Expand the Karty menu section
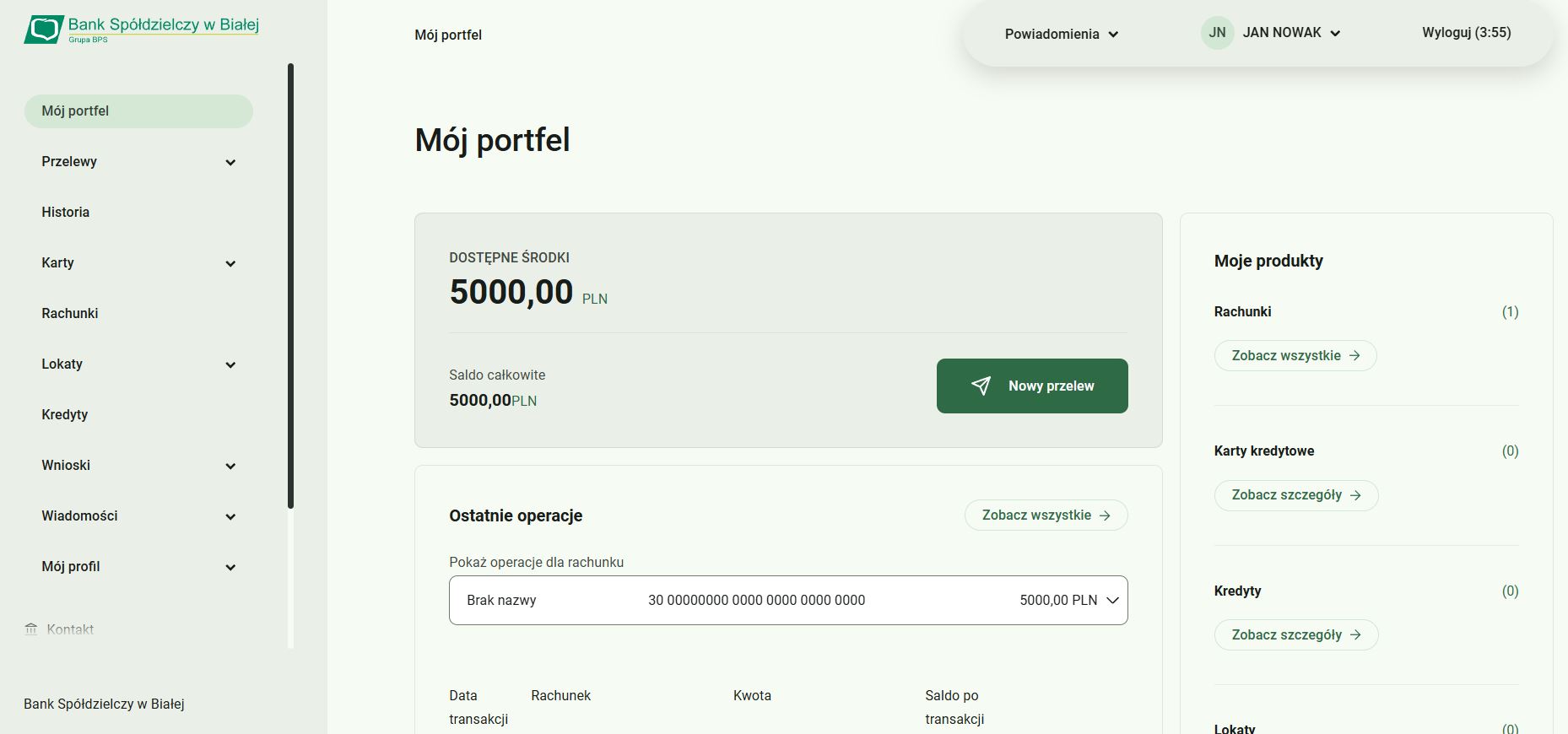The image size is (1568, 734). (x=230, y=263)
